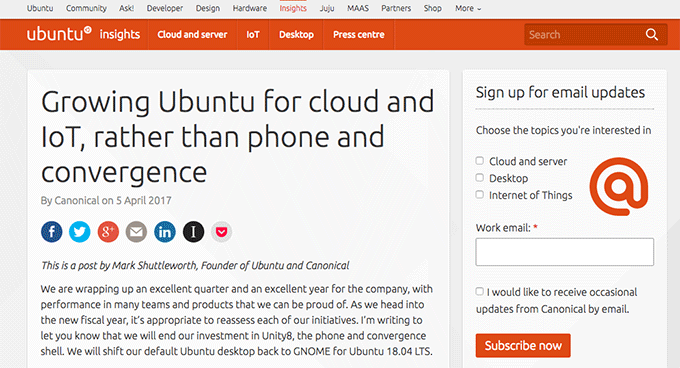Share the article via the email icon
680x368 pixels.
pyautogui.click(x=136, y=232)
